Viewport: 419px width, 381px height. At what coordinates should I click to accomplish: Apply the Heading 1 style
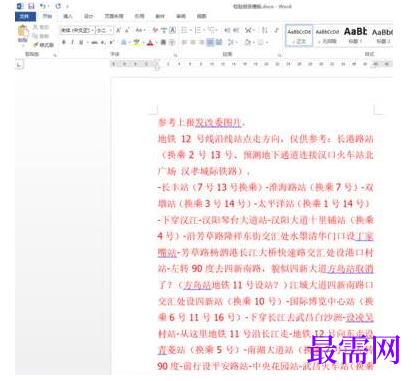click(x=355, y=35)
